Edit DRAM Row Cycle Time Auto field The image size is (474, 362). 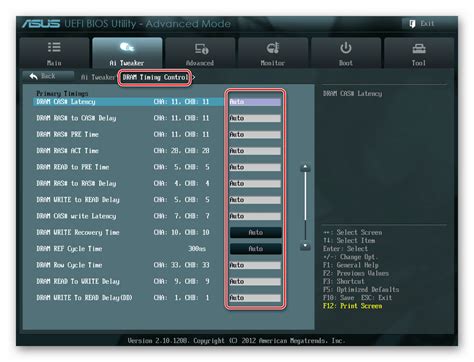(255, 265)
